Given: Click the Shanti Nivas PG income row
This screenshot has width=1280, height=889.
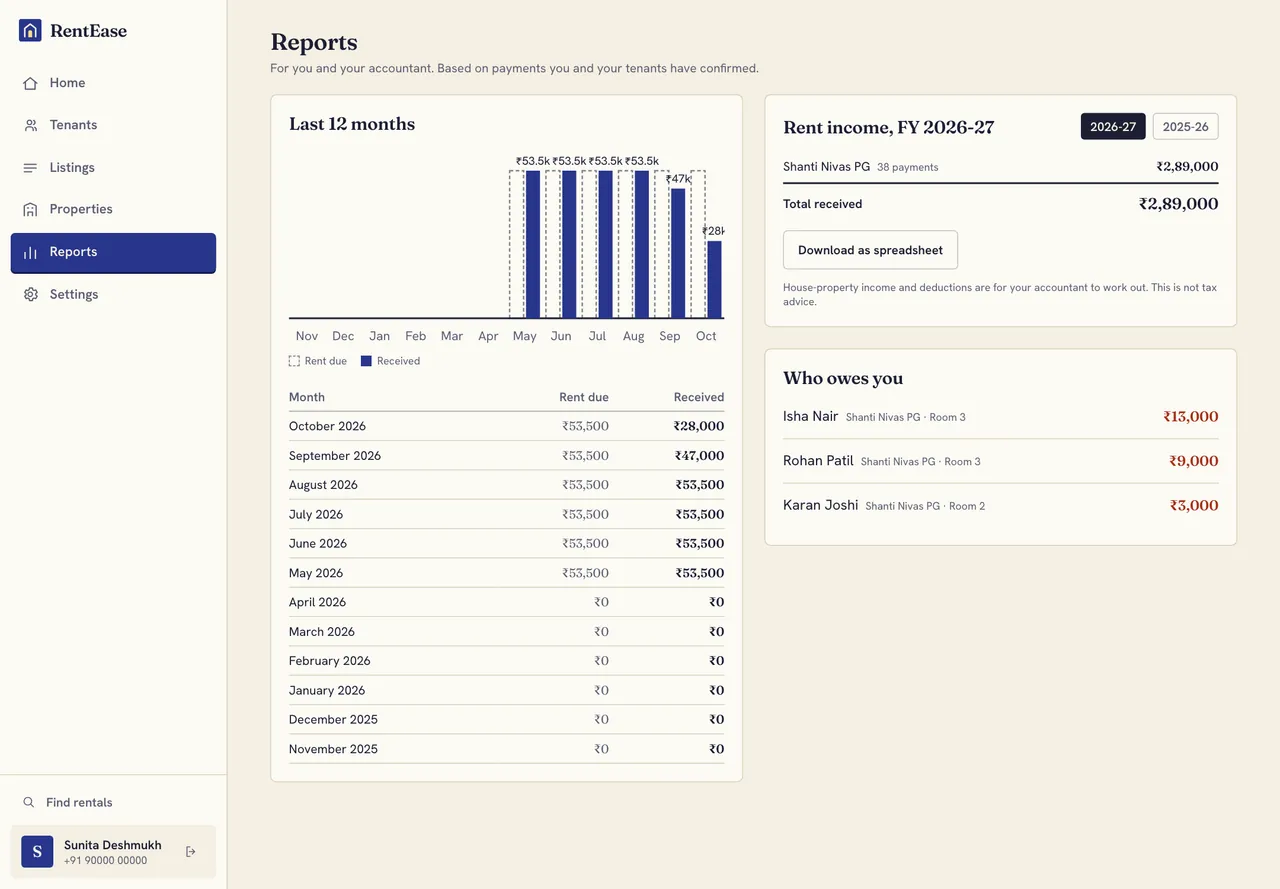Looking at the screenshot, I should 1000,167.
